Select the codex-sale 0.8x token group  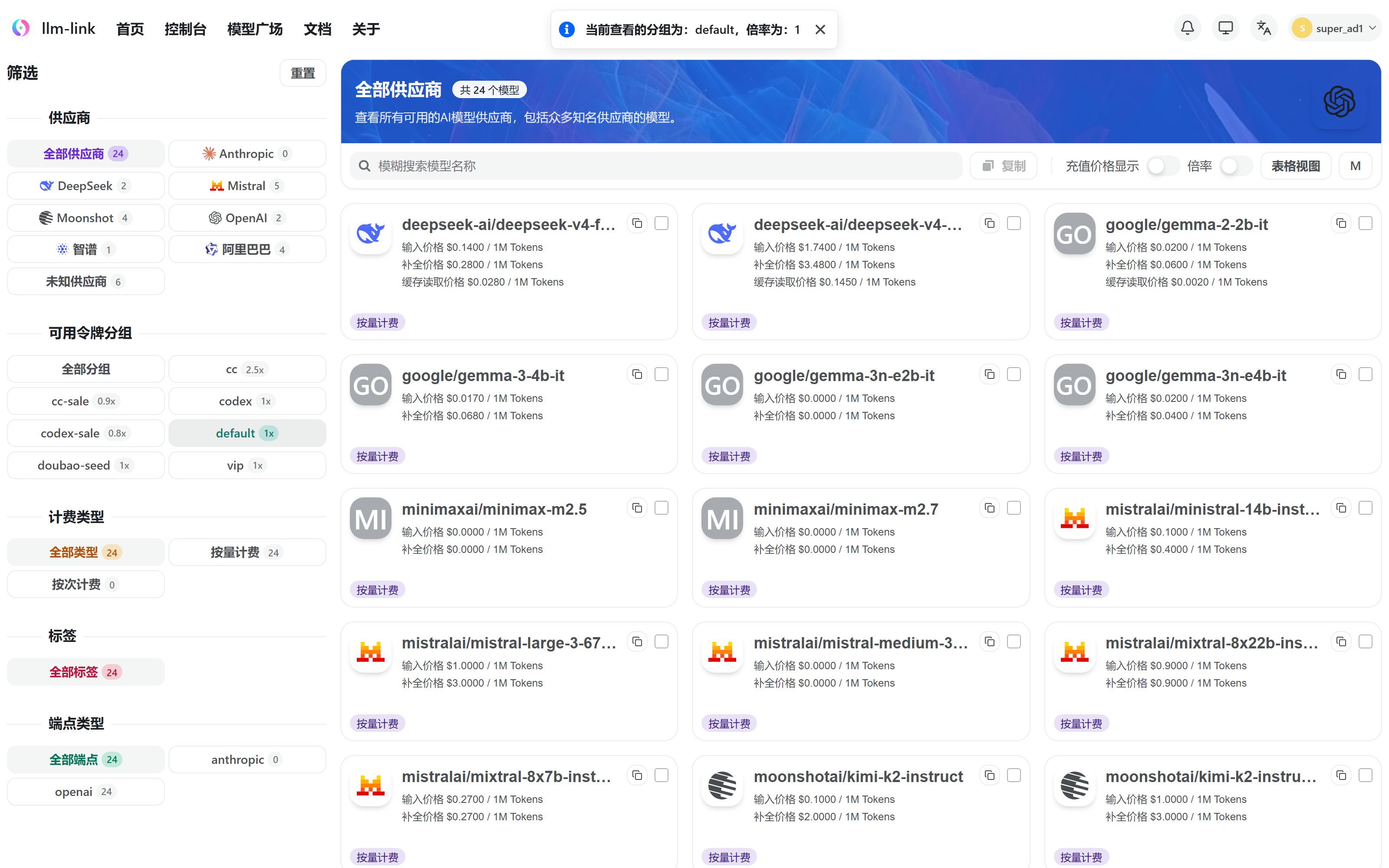[x=86, y=434]
